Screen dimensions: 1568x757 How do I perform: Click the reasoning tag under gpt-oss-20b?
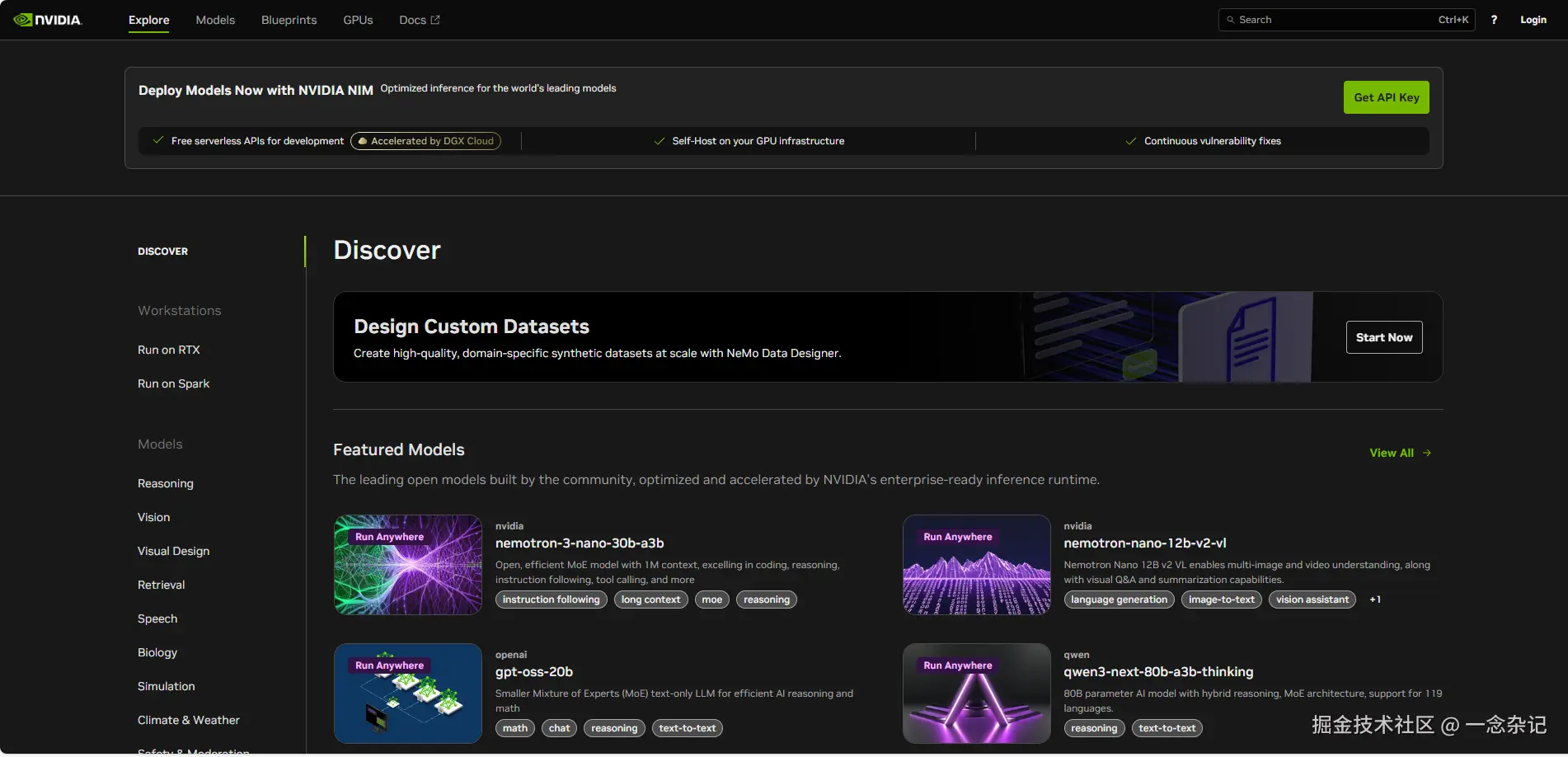click(x=614, y=728)
